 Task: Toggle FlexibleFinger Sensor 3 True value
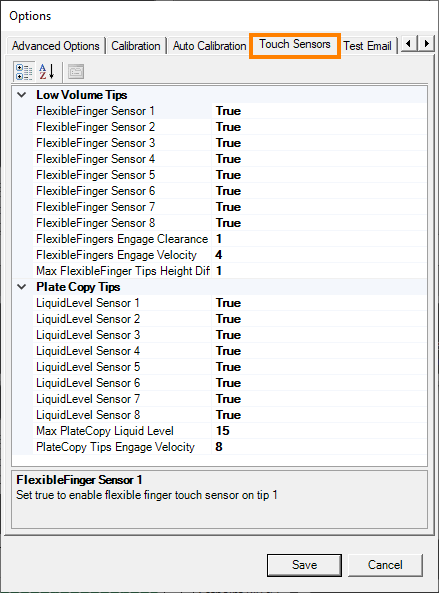[x=319, y=143]
